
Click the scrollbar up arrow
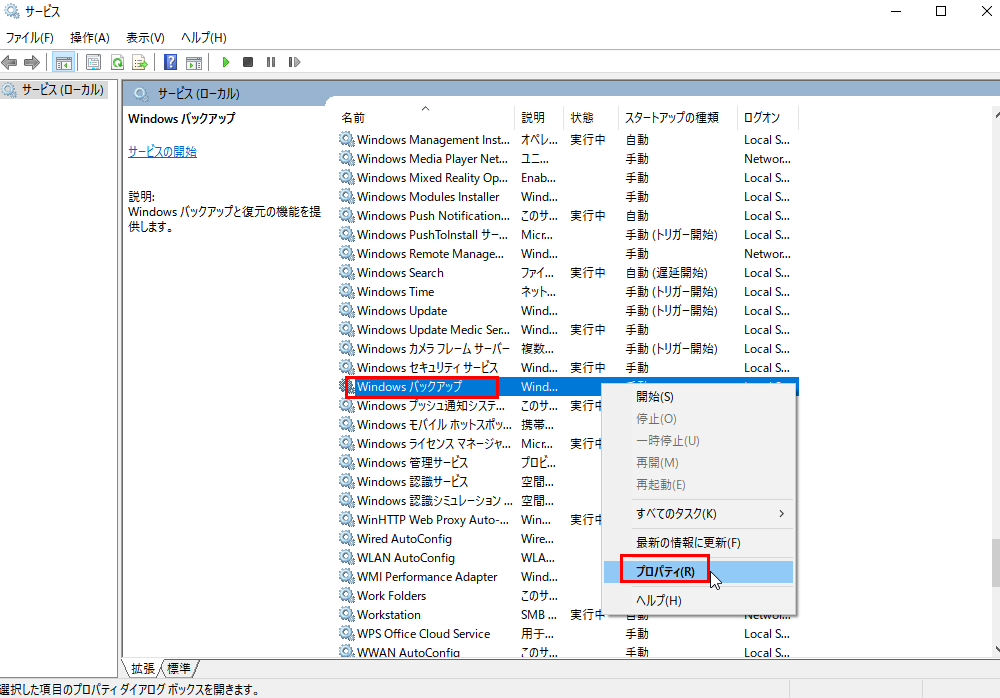coord(996,115)
